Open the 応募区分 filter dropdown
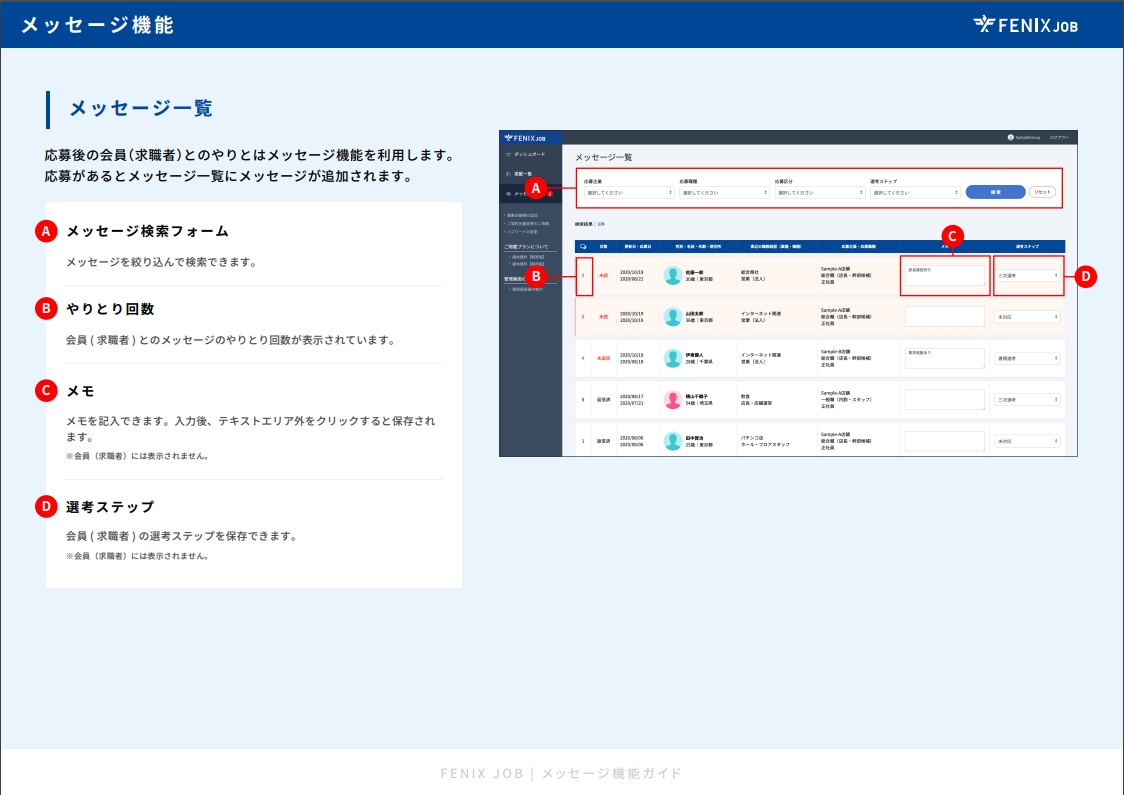 (x=820, y=191)
